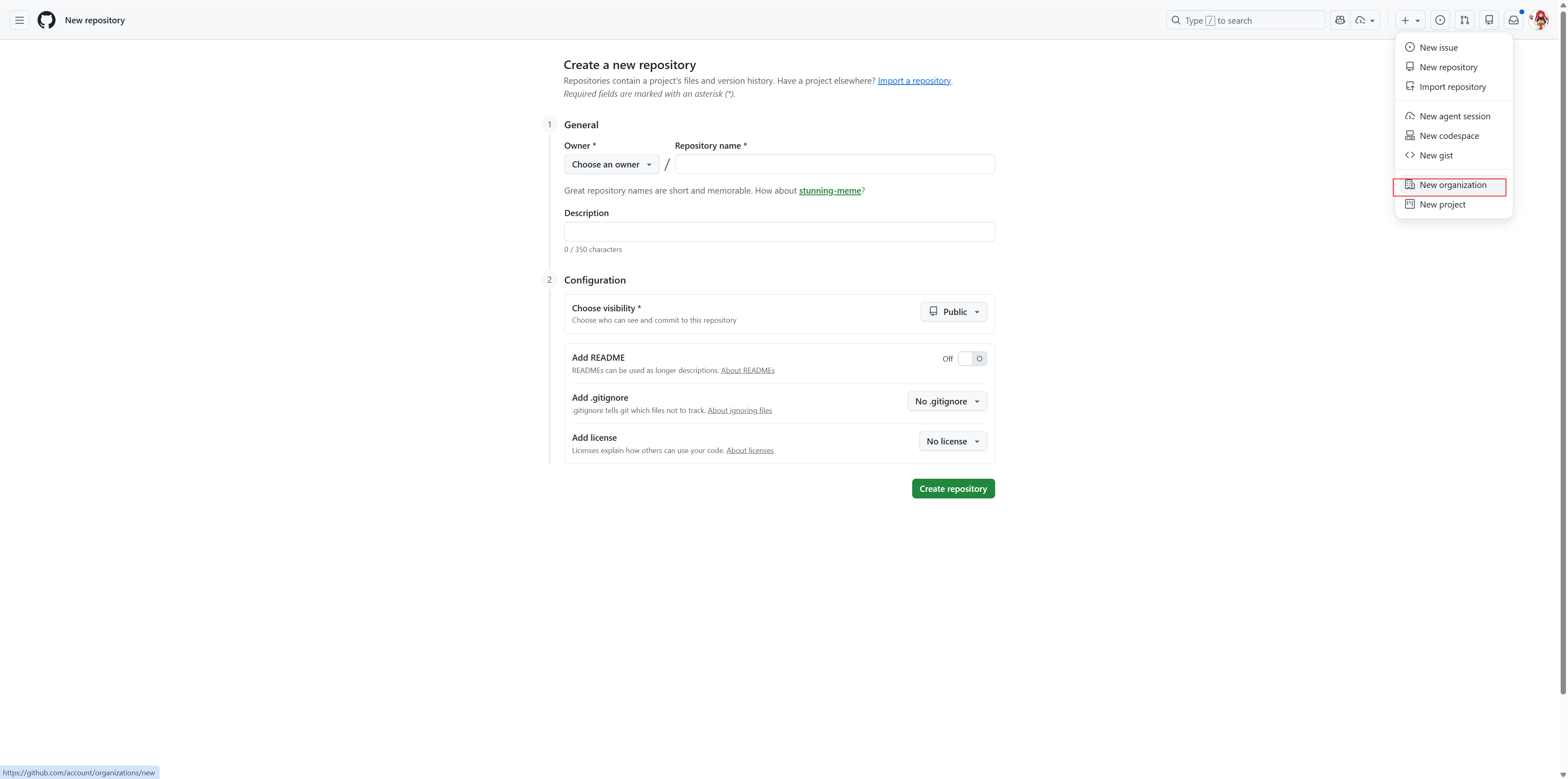Click the inbox notifications icon
Image resolution: width=1568 pixels, height=779 pixels.
1514,20
